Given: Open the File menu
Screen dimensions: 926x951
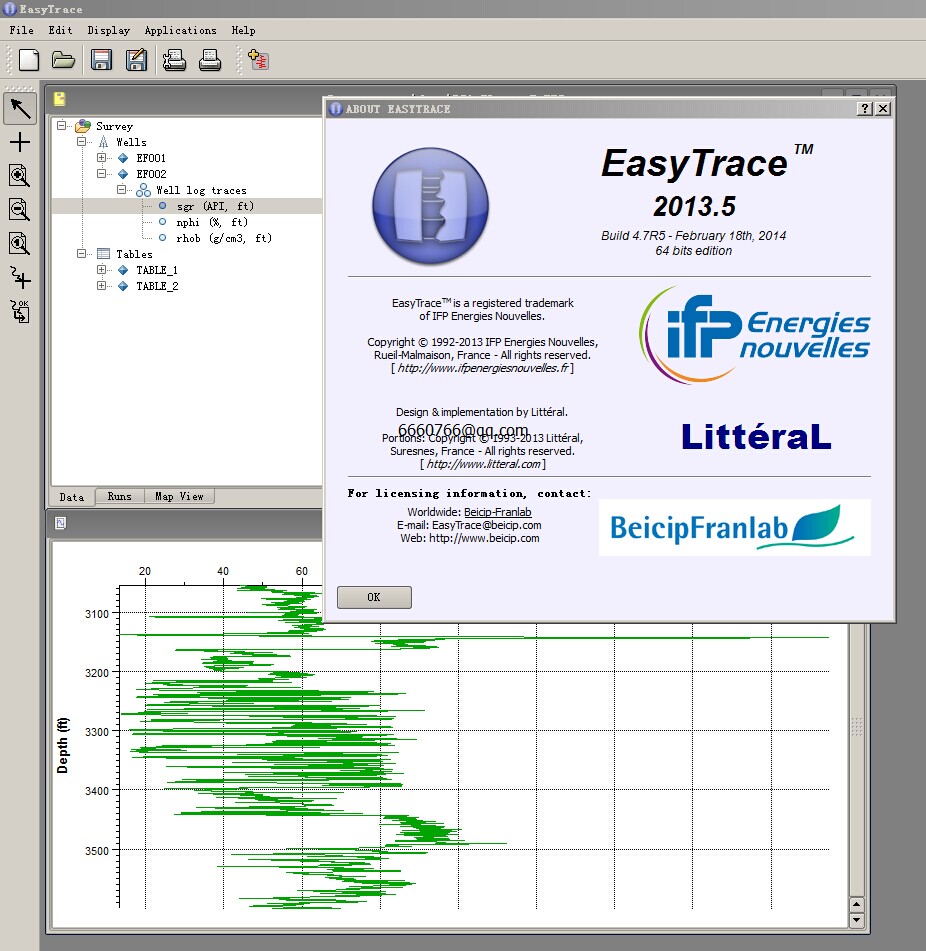Looking at the screenshot, I should pyautogui.click(x=21, y=30).
